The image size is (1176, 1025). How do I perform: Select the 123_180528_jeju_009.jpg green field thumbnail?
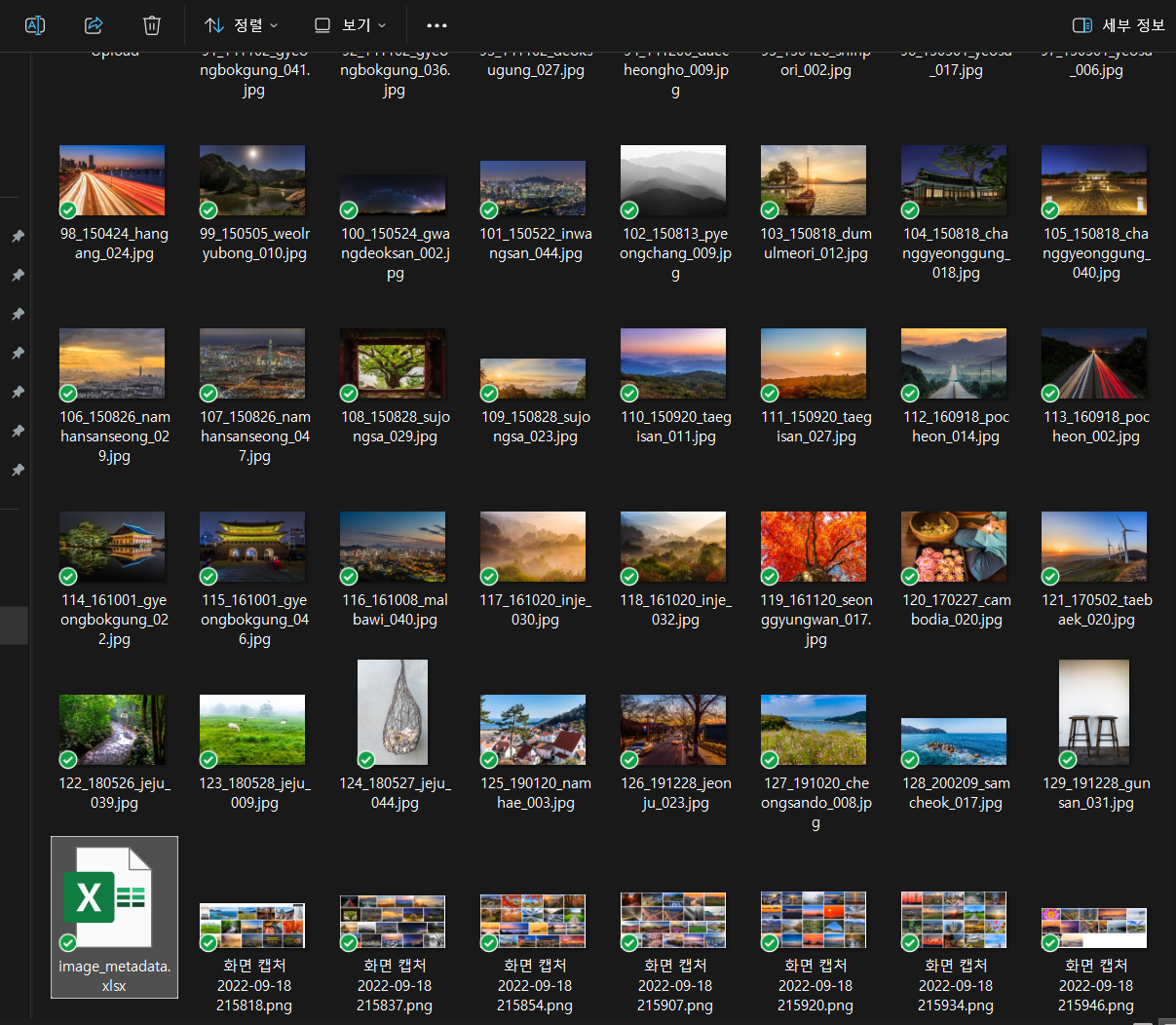pyautogui.click(x=252, y=730)
